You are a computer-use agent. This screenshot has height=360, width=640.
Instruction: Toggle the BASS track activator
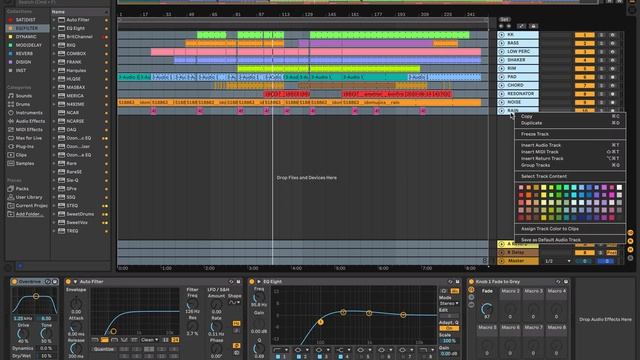click(x=584, y=43)
